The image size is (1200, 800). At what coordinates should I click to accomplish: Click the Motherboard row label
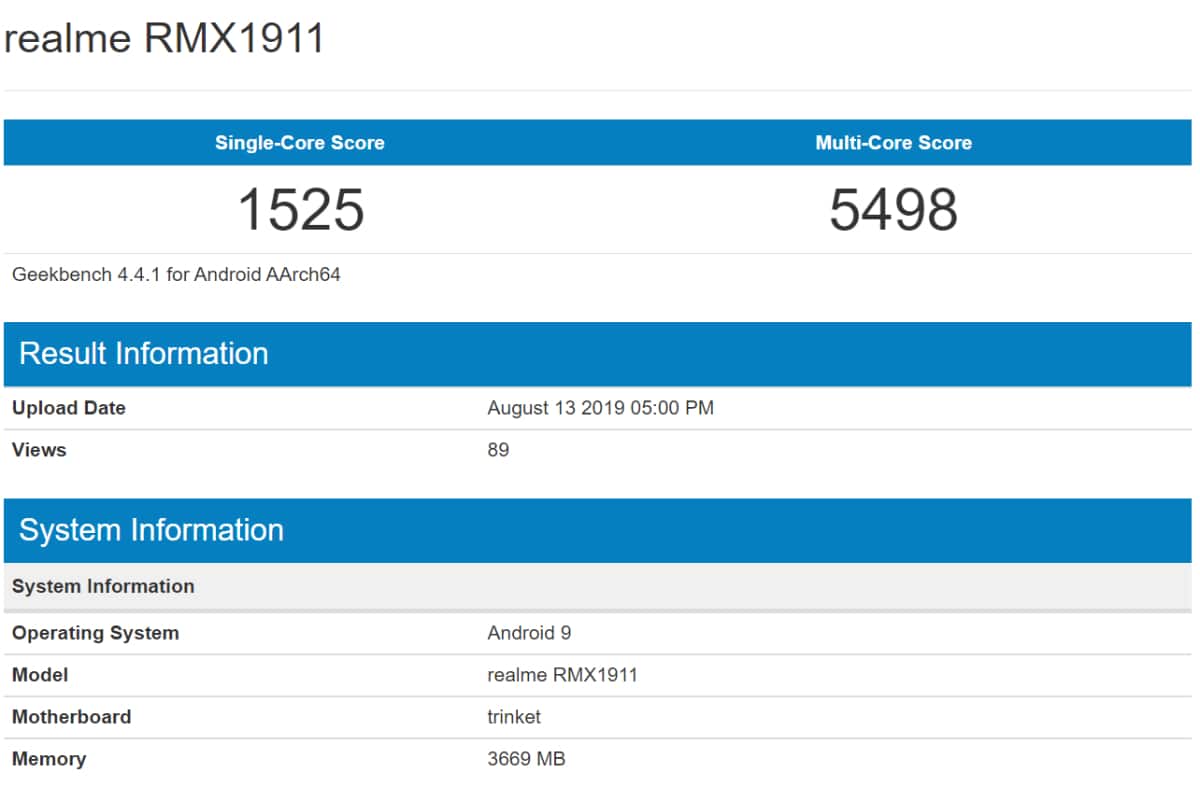pyautogui.click(x=71, y=717)
